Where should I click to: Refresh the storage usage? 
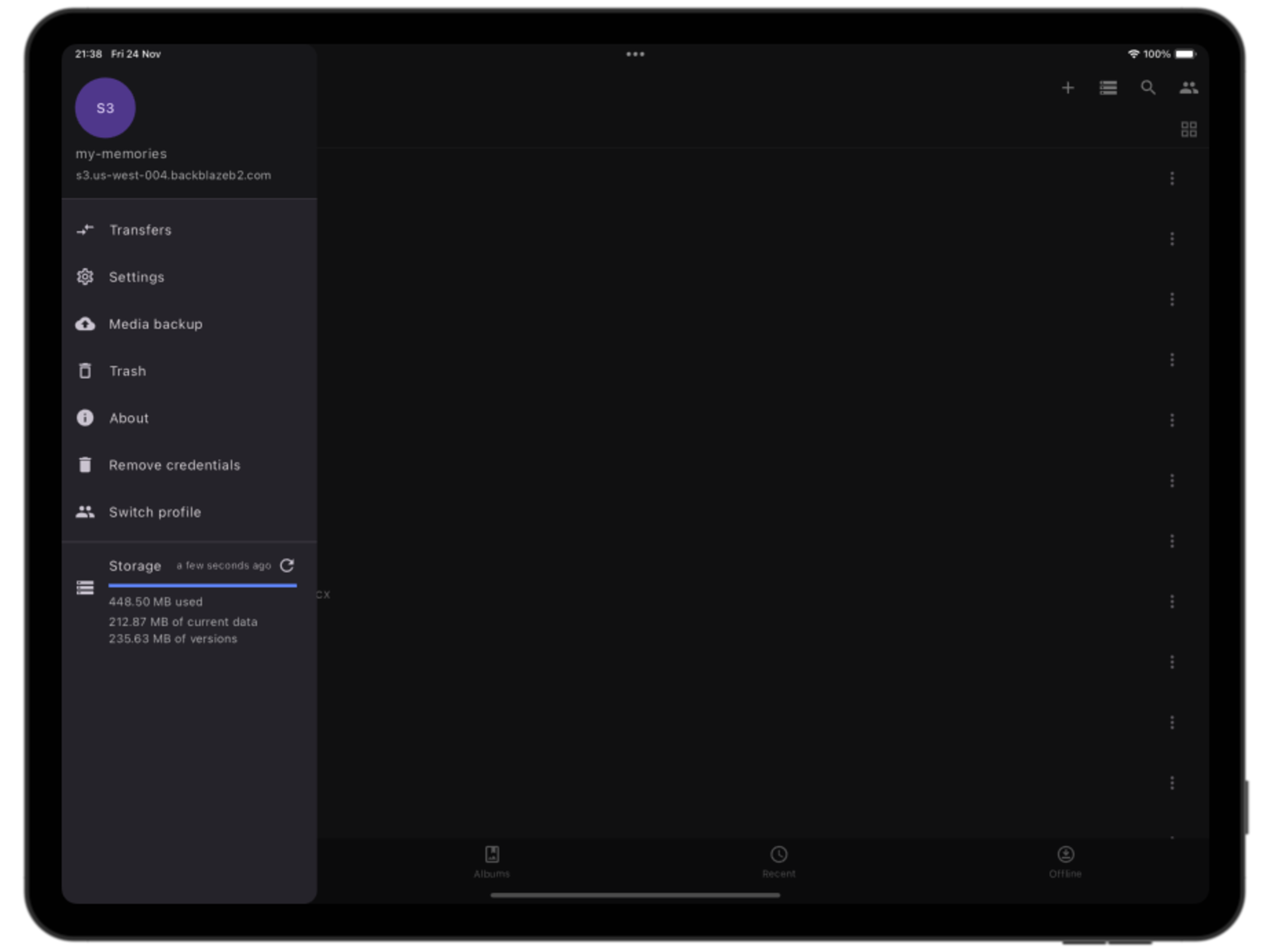(x=287, y=566)
